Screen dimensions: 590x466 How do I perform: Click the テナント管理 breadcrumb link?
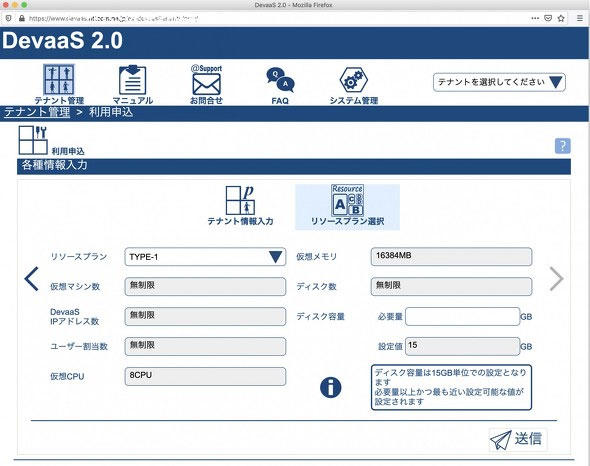37,112
